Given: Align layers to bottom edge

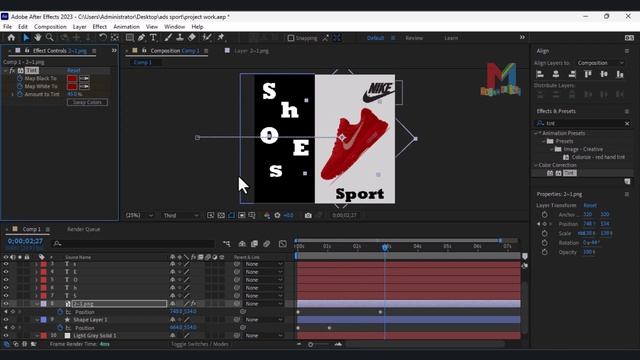Looking at the screenshot, I should tap(620, 74).
